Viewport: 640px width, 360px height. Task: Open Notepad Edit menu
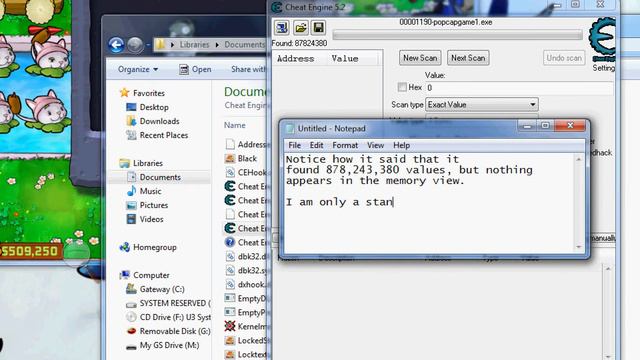click(316, 145)
